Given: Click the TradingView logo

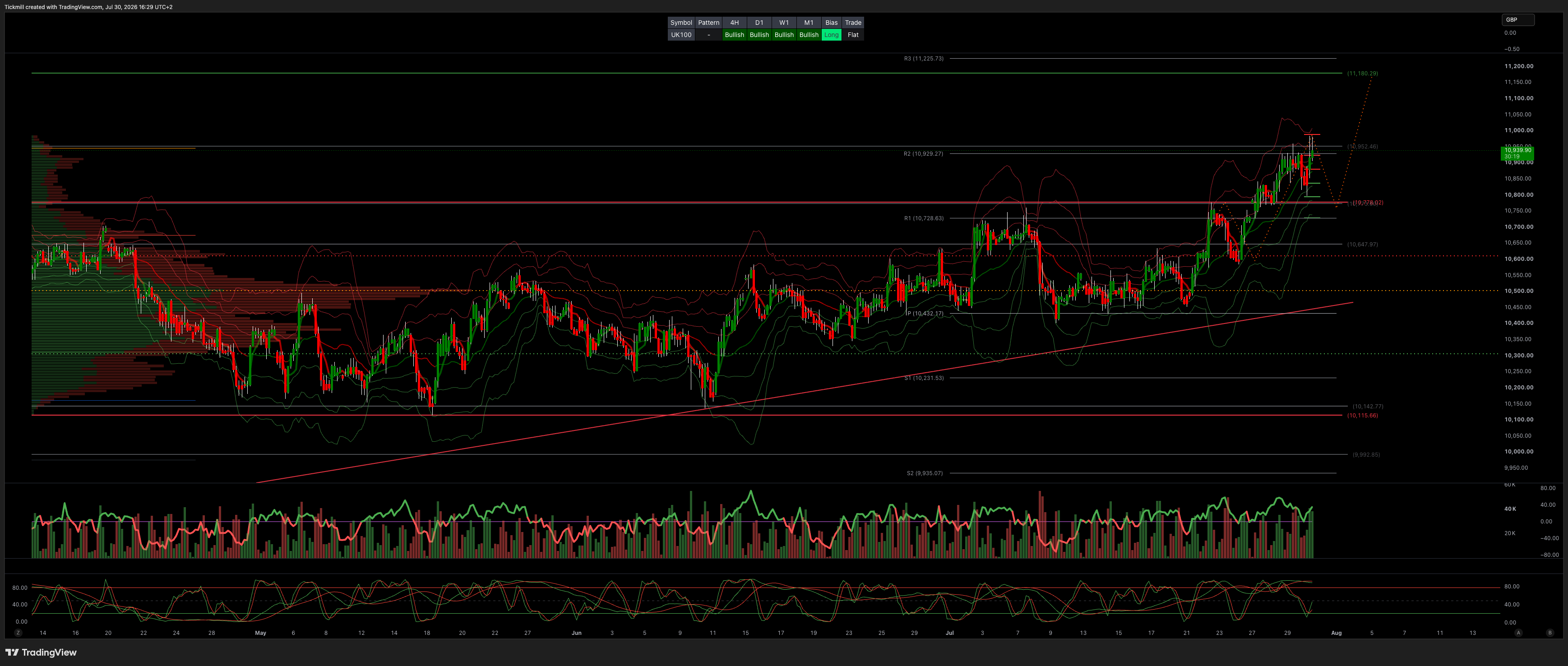Looking at the screenshot, I should [x=41, y=652].
